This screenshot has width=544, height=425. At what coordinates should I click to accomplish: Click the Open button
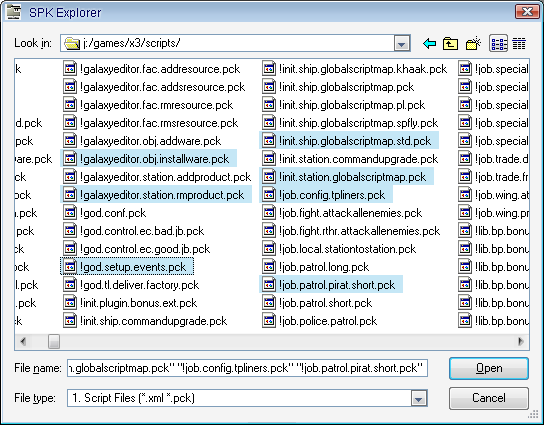point(489,368)
